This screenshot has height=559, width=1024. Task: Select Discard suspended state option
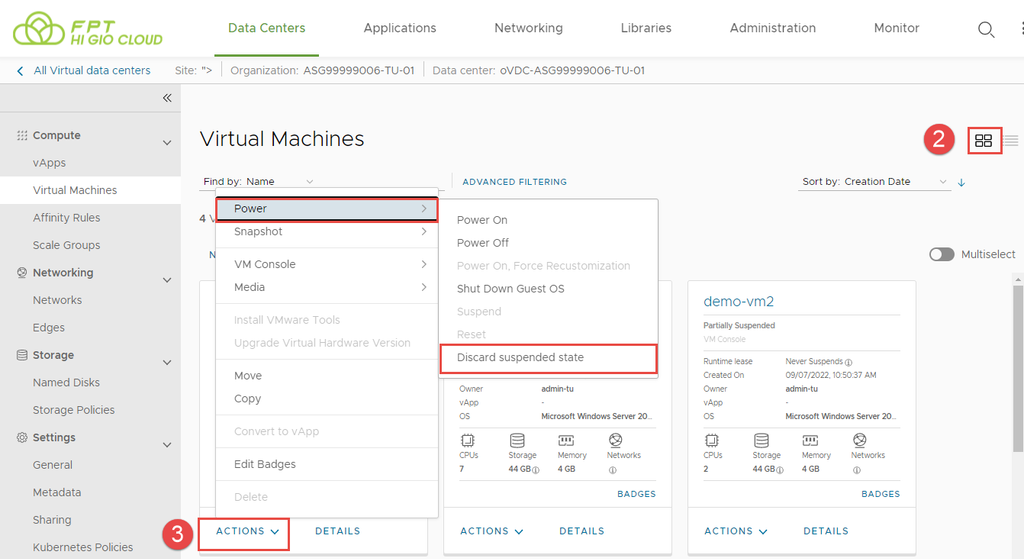pos(520,357)
